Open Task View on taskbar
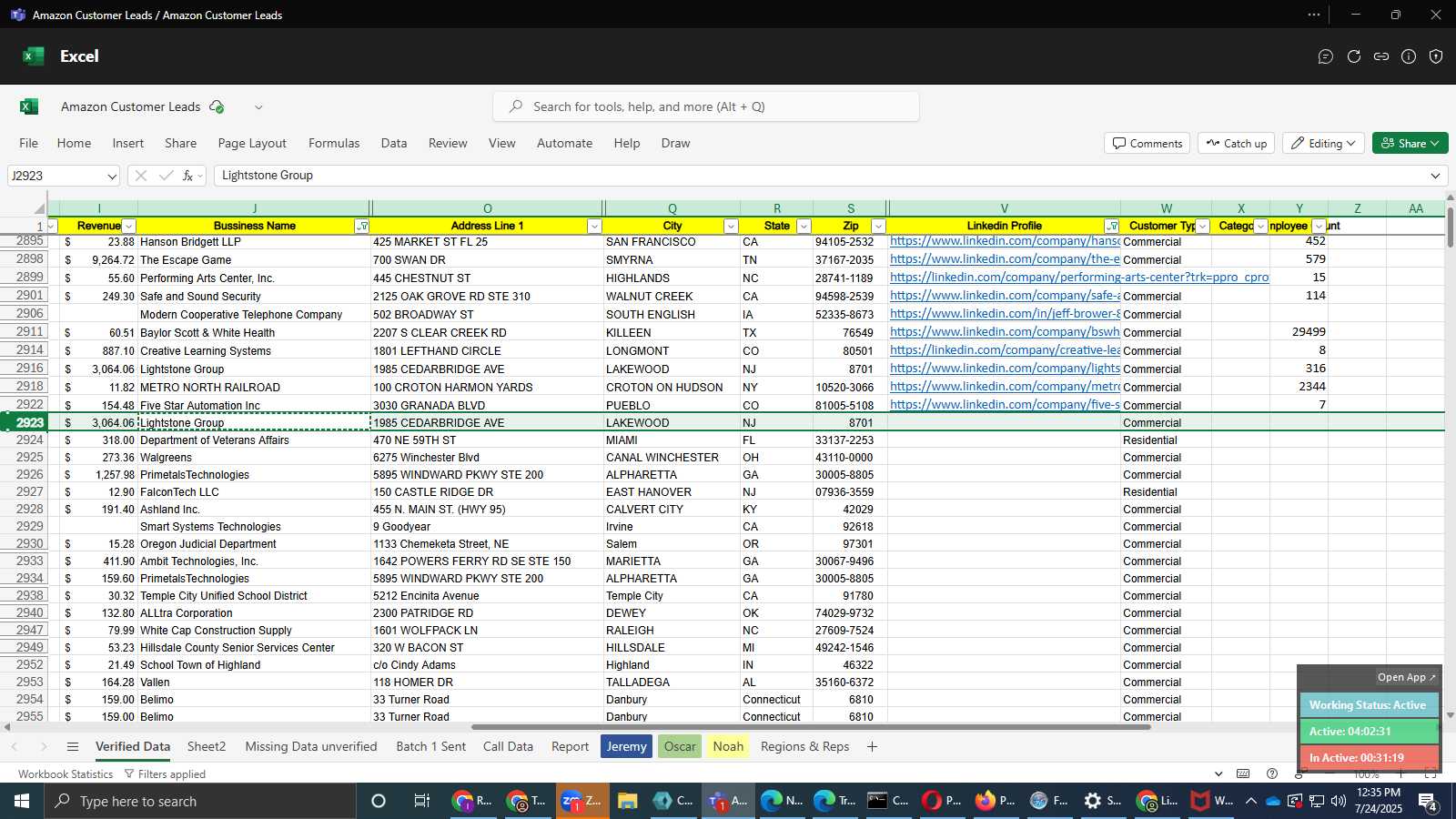 tap(422, 801)
